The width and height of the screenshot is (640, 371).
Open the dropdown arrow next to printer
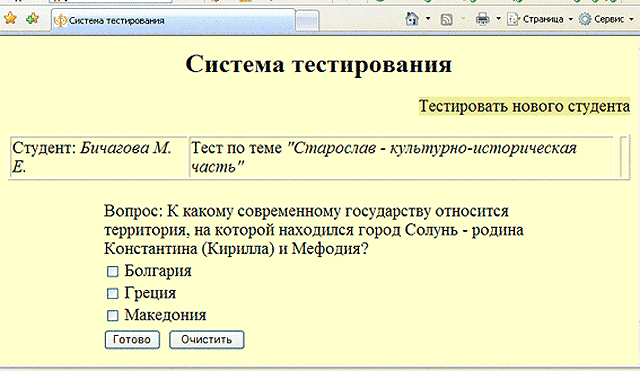(498, 19)
